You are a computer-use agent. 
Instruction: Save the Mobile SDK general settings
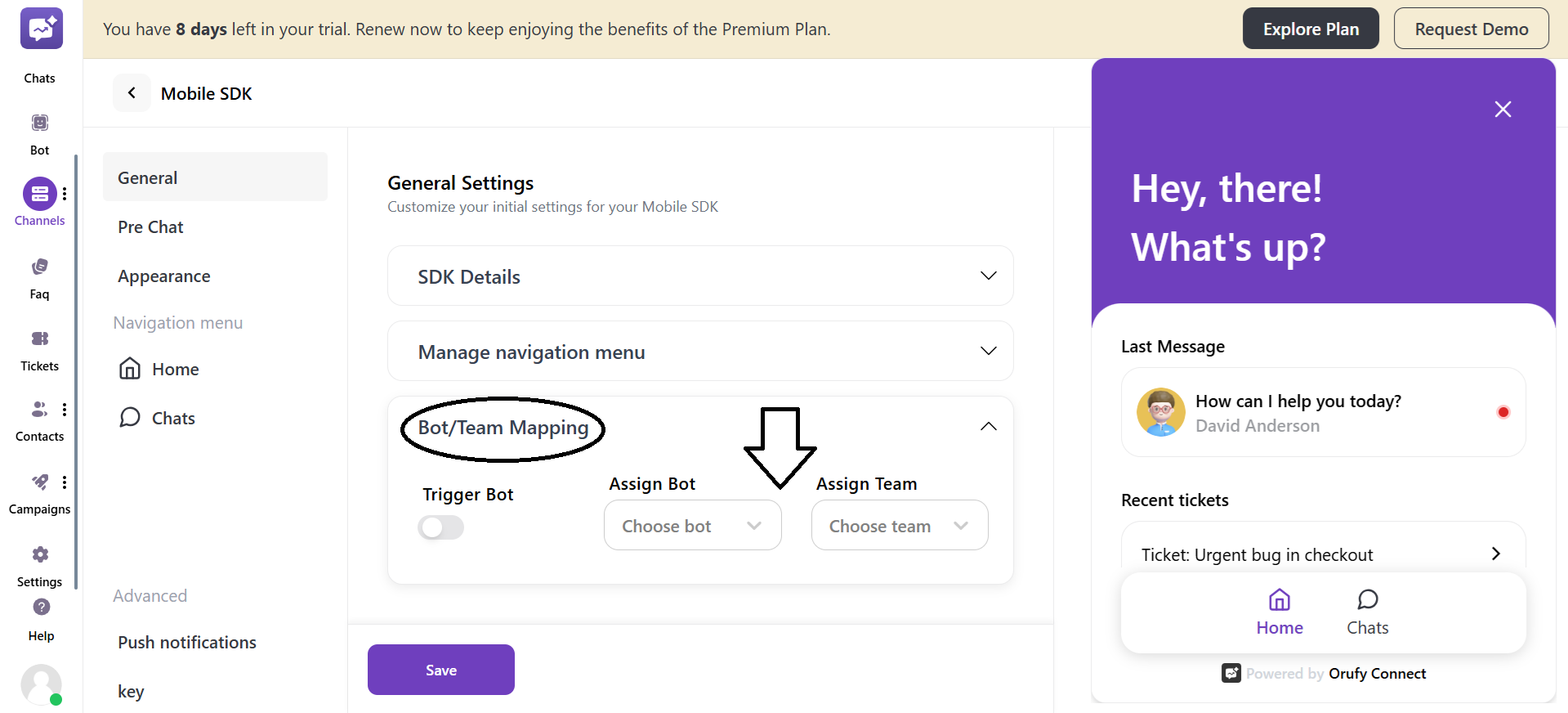coord(440,669)
